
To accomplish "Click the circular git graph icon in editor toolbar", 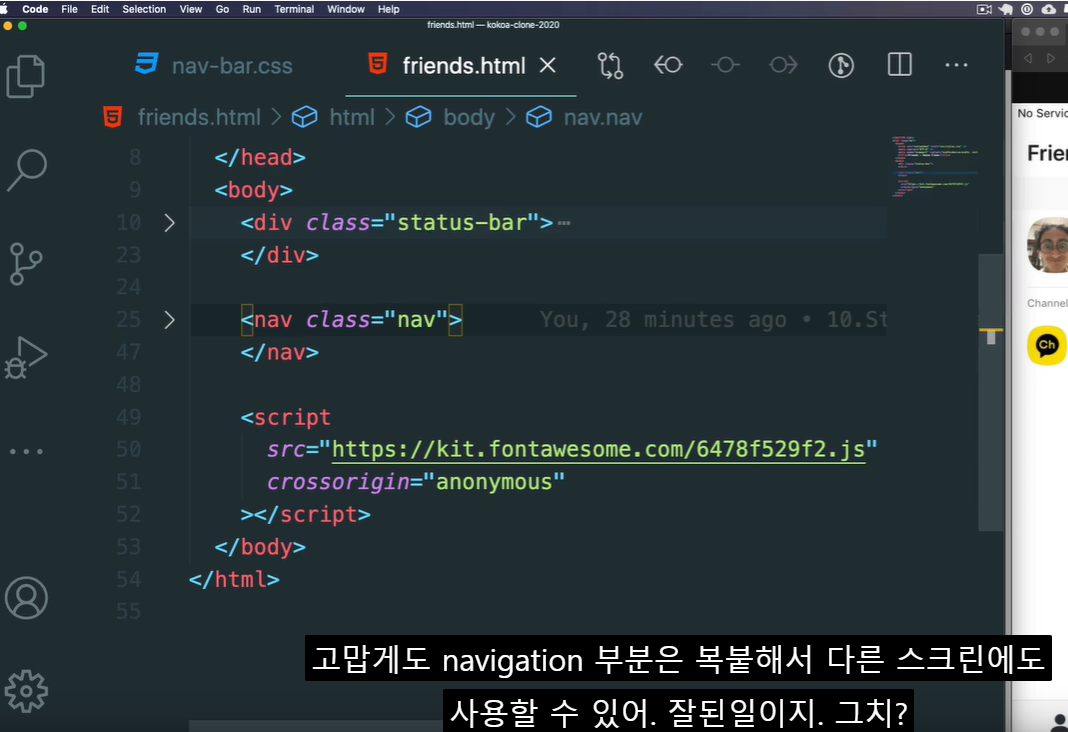I will point(841,65).
